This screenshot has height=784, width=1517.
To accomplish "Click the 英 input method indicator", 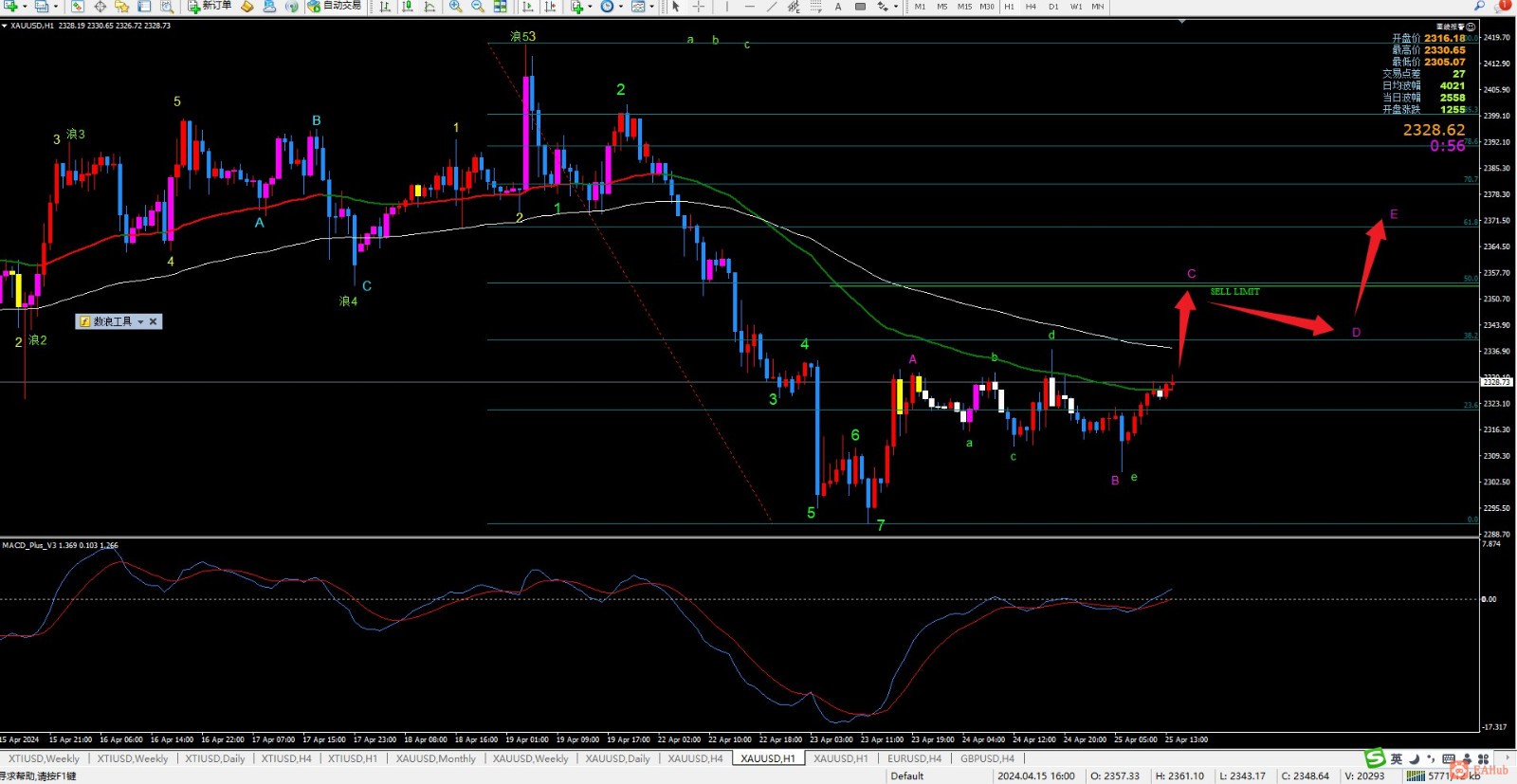I will [1396, 758].
